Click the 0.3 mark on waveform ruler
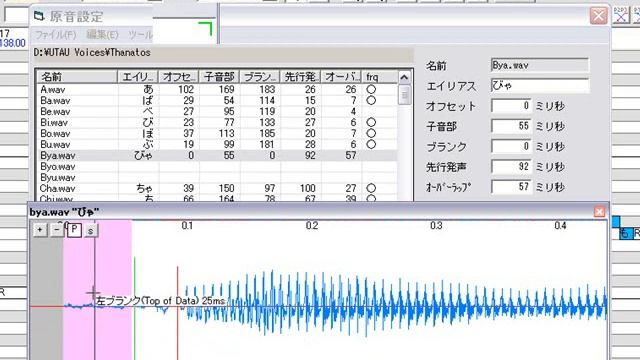The width and height of the screenshot is (640, 360). click(436, 226)
